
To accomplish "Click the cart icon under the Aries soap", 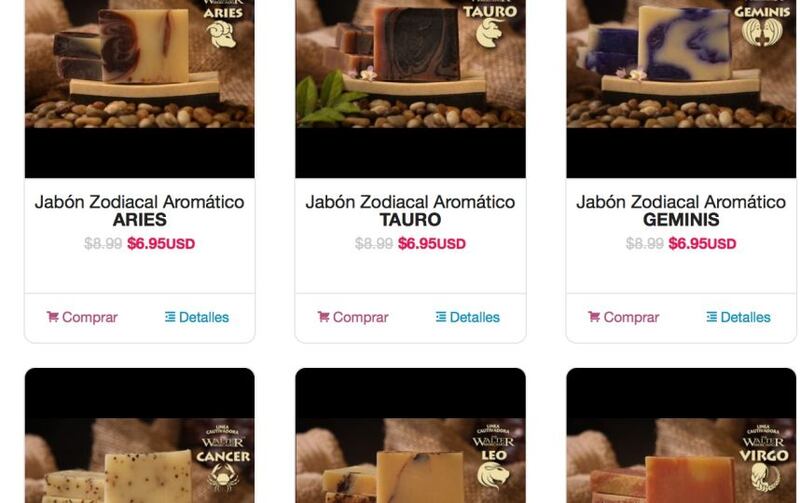I will pos(53,317).
